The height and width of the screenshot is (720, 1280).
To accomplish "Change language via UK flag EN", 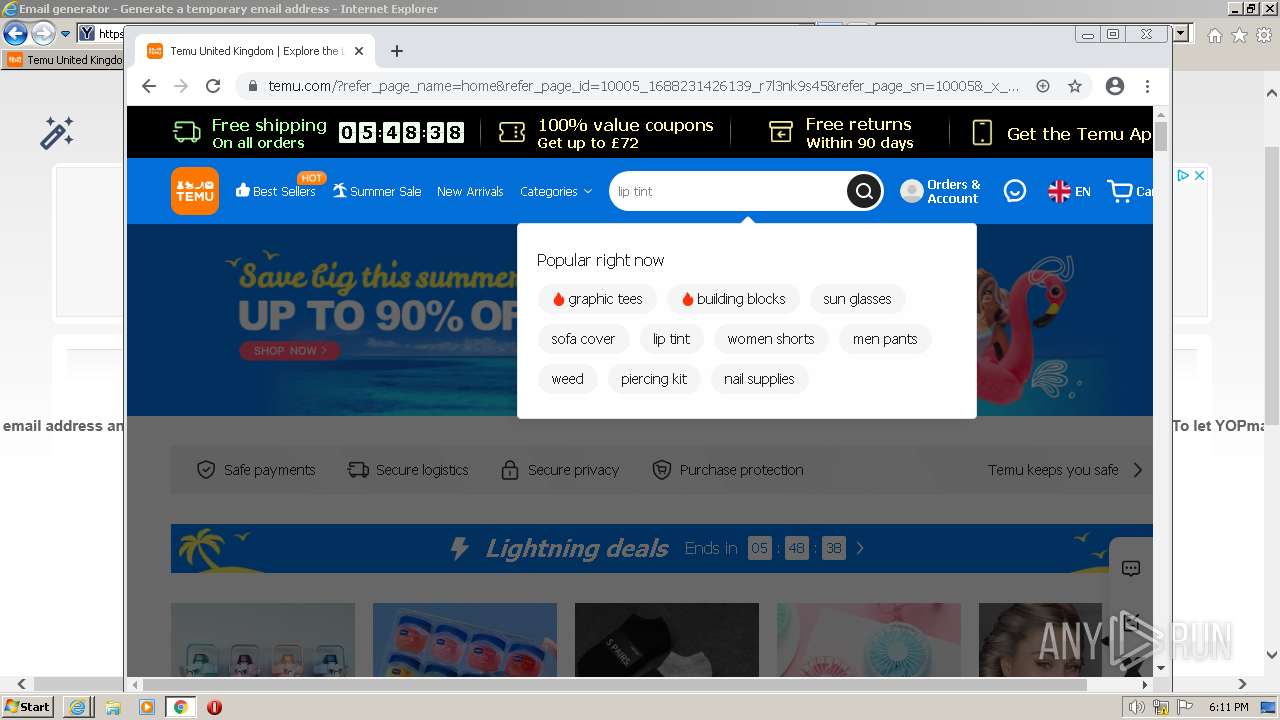I will click(x=1069, y=191).
